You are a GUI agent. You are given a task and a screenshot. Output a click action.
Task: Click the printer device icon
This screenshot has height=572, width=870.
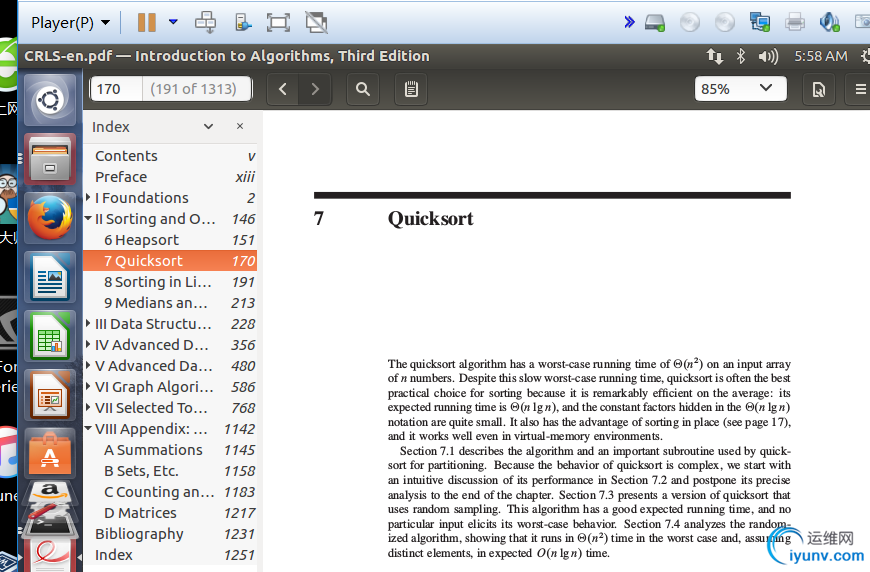coord(795,23)
